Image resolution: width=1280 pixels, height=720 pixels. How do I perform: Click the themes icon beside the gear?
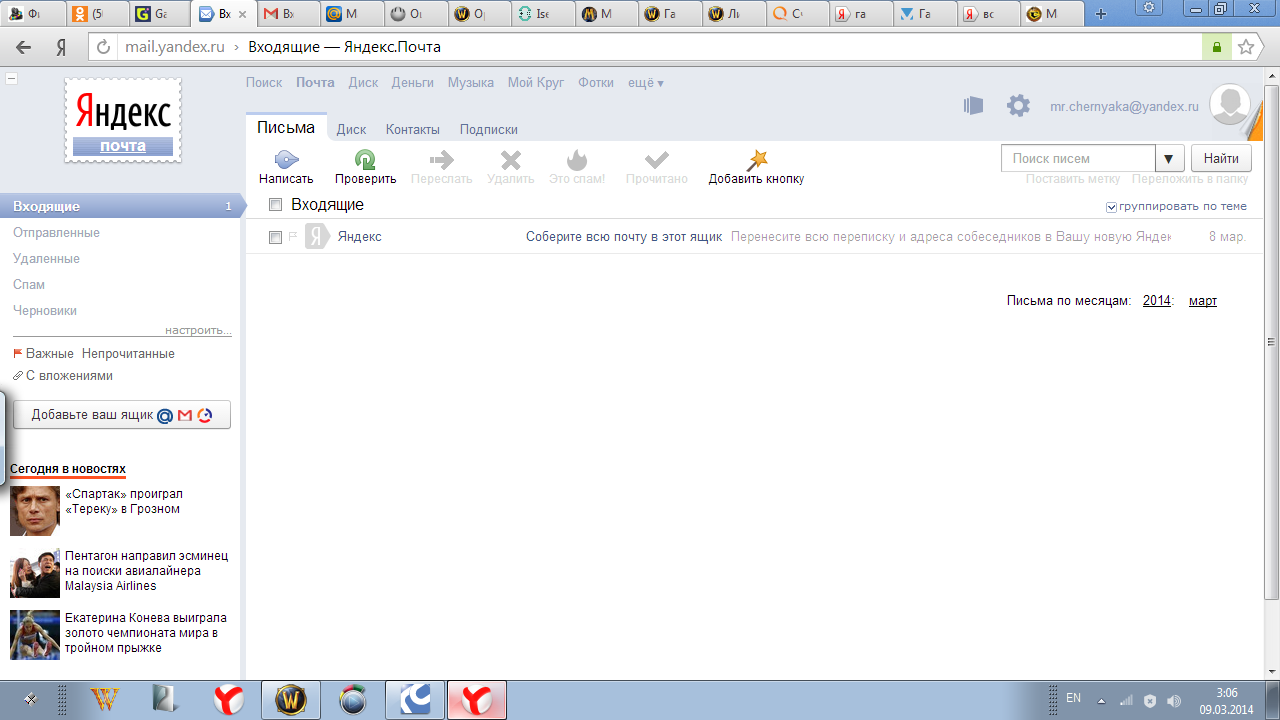(x=973, y=105)
